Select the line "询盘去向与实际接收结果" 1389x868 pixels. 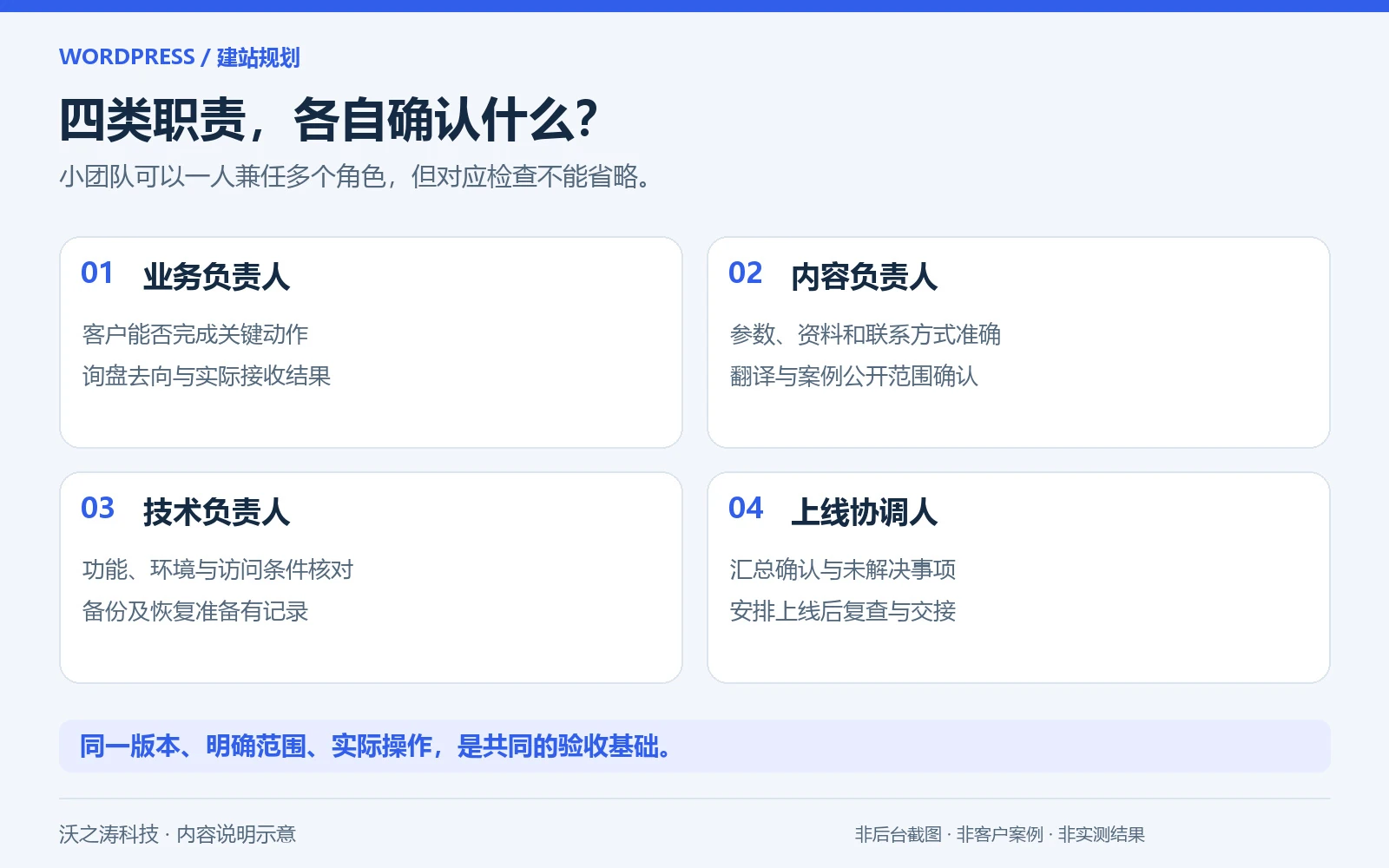pos(207,376)
